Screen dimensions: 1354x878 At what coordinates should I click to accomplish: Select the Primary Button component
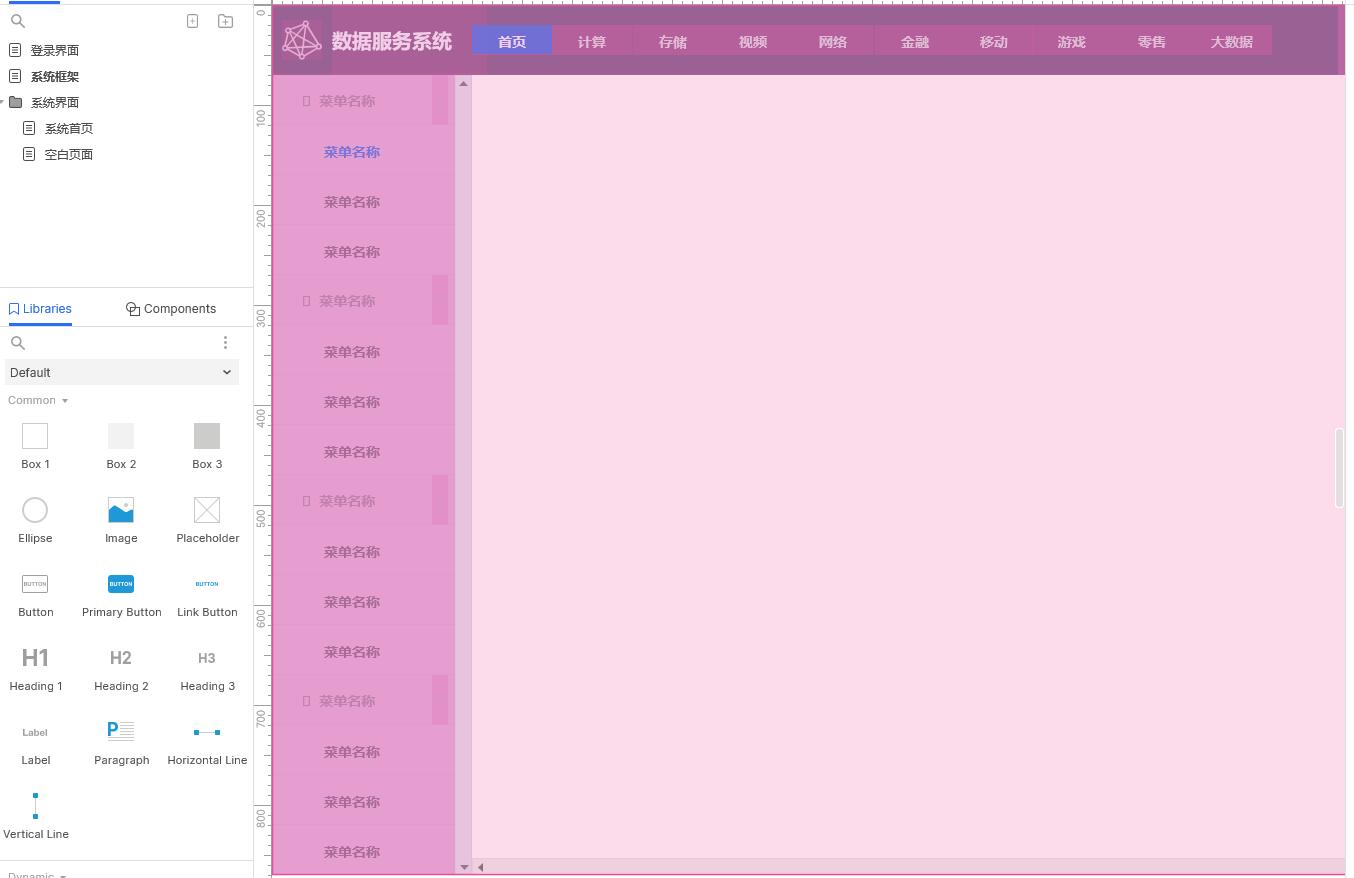(x=121, y=583)
